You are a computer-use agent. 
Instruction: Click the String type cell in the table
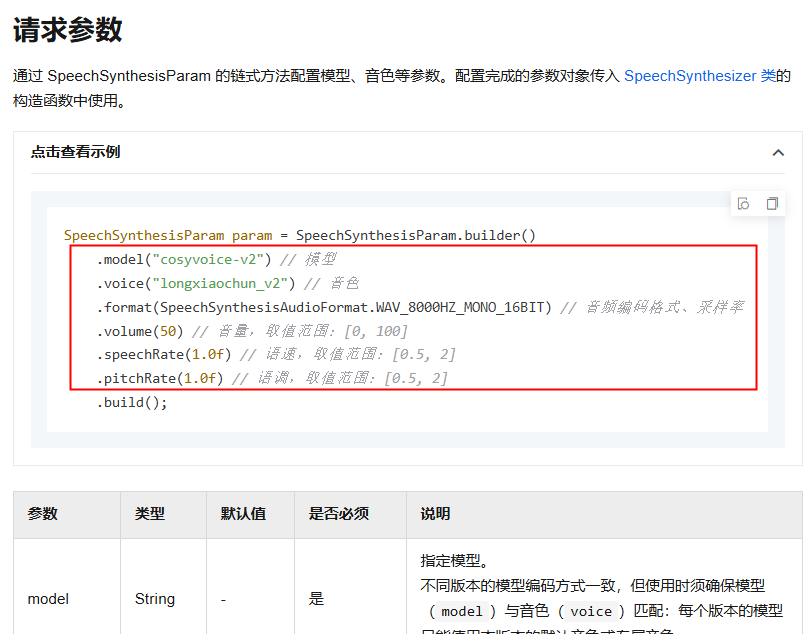point(155,599)
